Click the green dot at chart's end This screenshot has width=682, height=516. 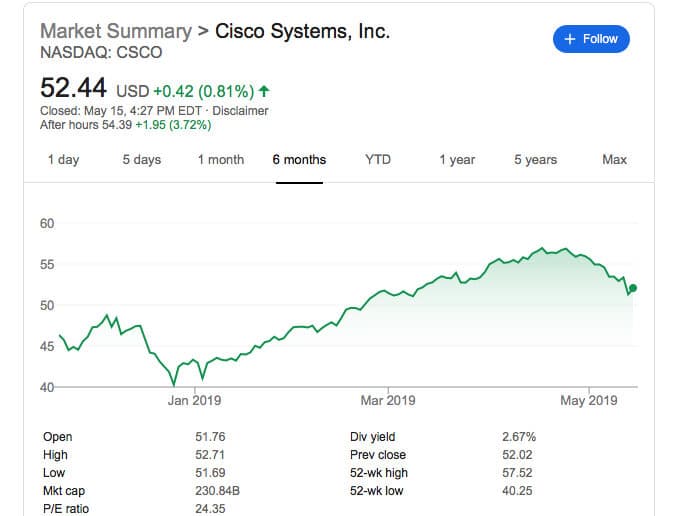pyautogui.click(x=633, y=288)
